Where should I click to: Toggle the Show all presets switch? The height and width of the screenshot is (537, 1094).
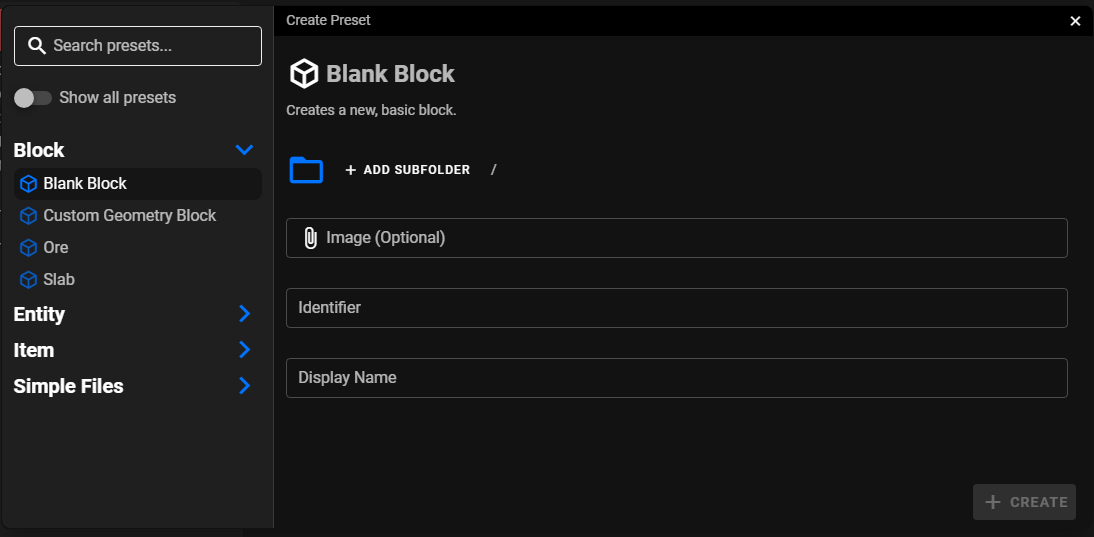click(x=33, y=98)
